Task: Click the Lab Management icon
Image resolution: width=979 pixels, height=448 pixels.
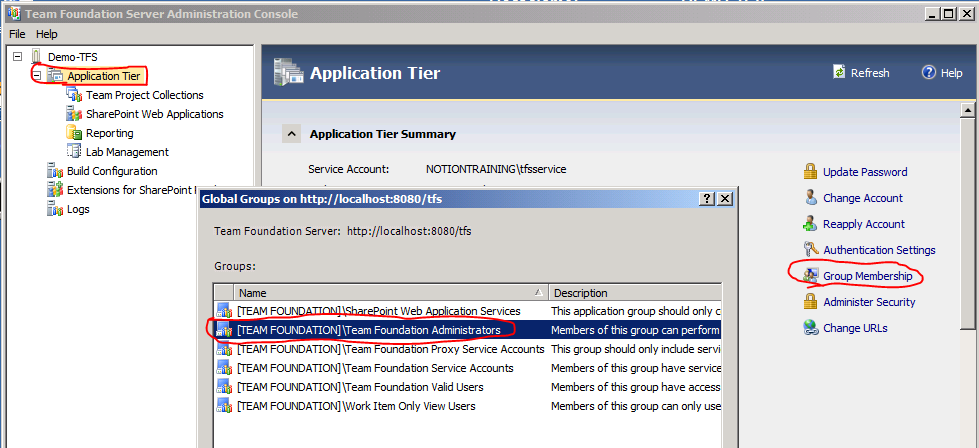Action: click(x=75, y=152)
